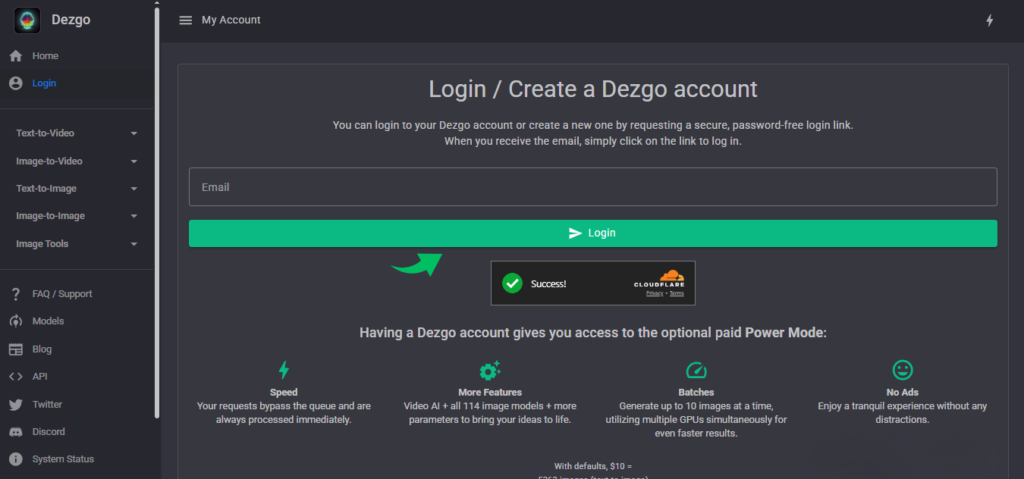Open Cloudflare Terms link
The width and height of the screenshot is (1024, 479).
point(677,293)
